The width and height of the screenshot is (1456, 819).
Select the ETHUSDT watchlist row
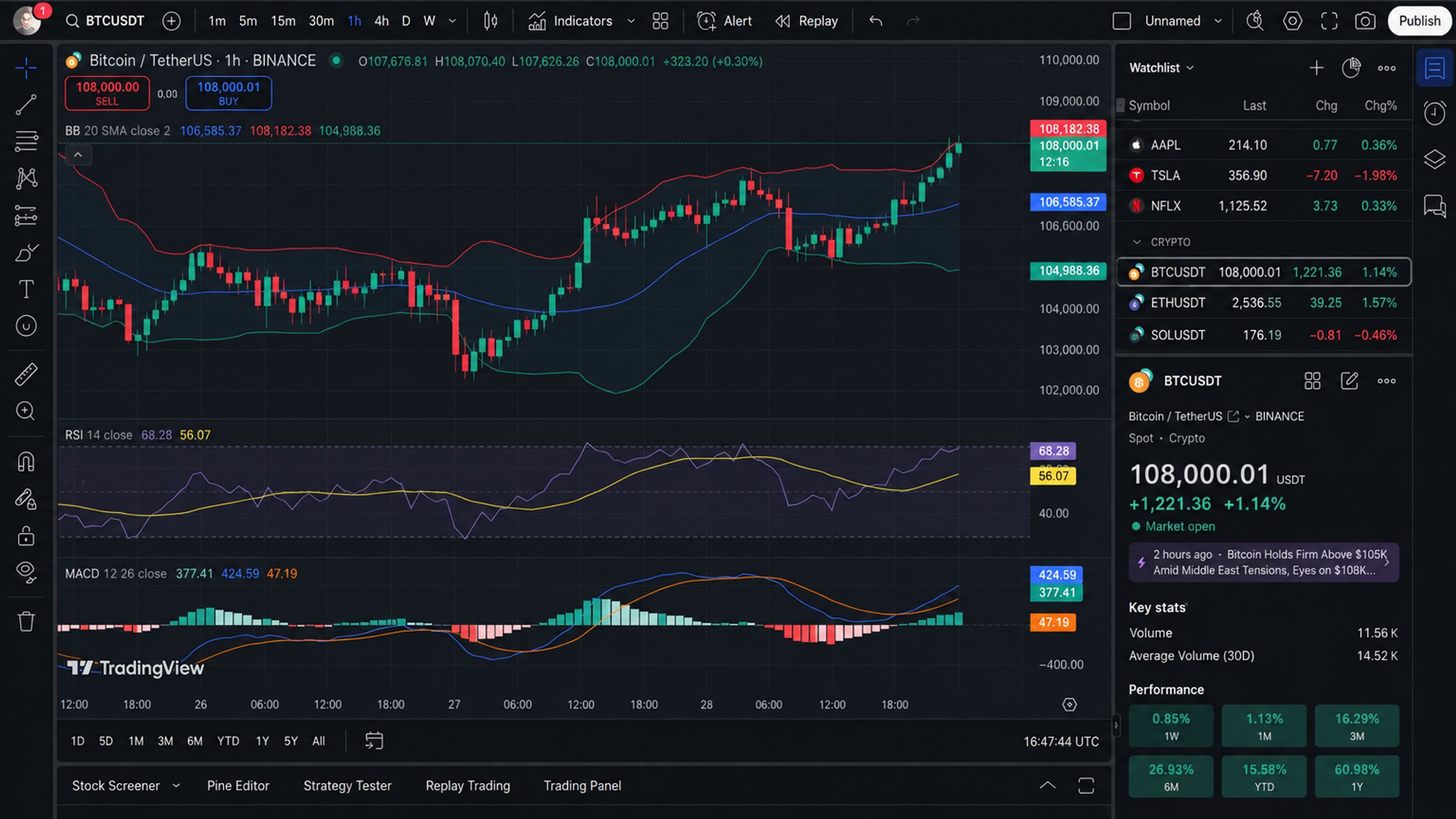pos(1263,303)
